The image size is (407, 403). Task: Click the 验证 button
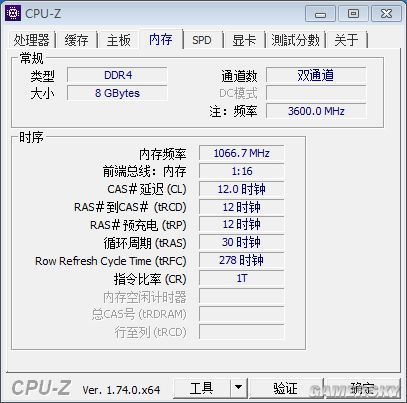point(286,388)
